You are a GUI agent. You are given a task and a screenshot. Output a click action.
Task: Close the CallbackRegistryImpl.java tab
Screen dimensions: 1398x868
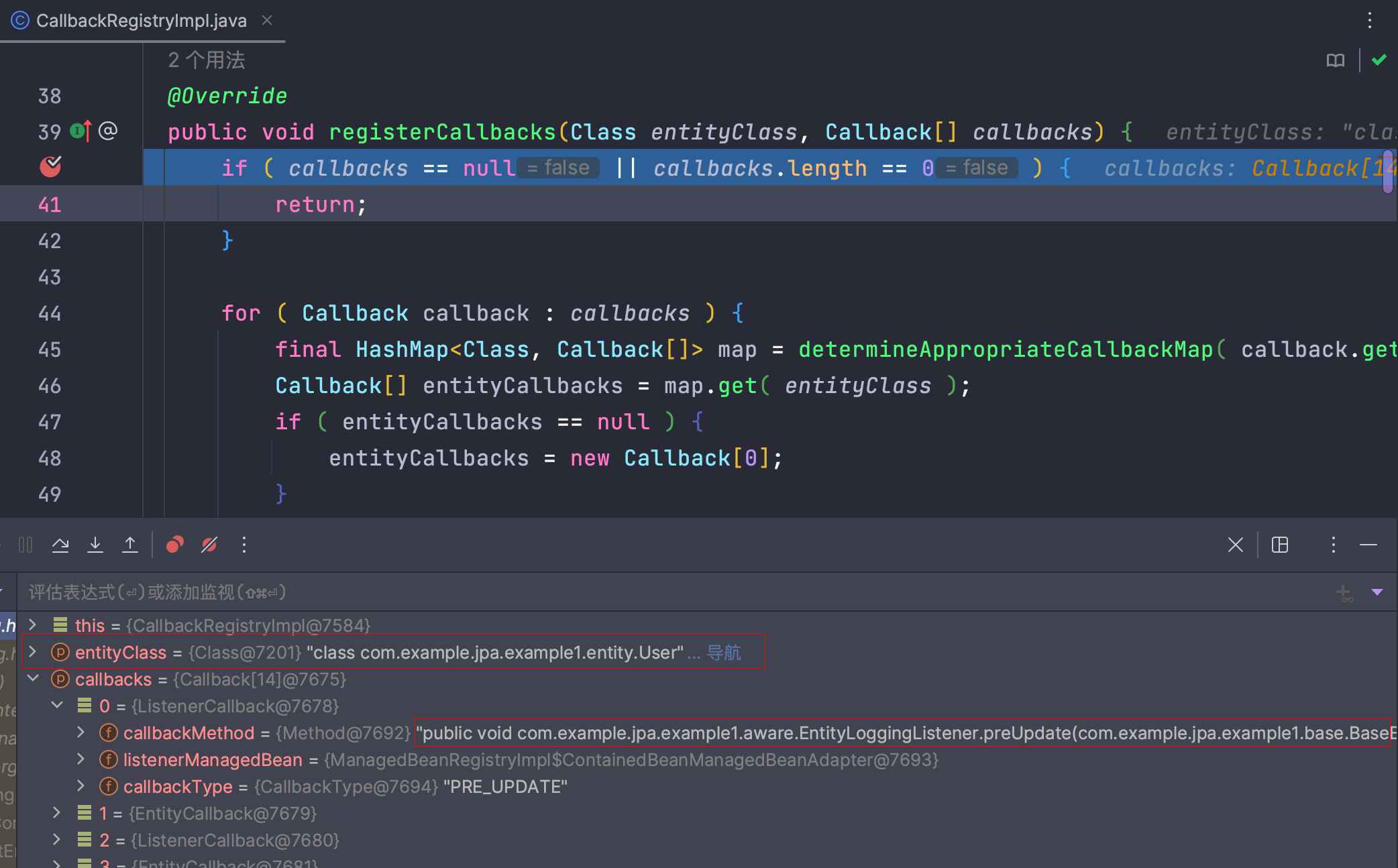(x=267, y=21)
